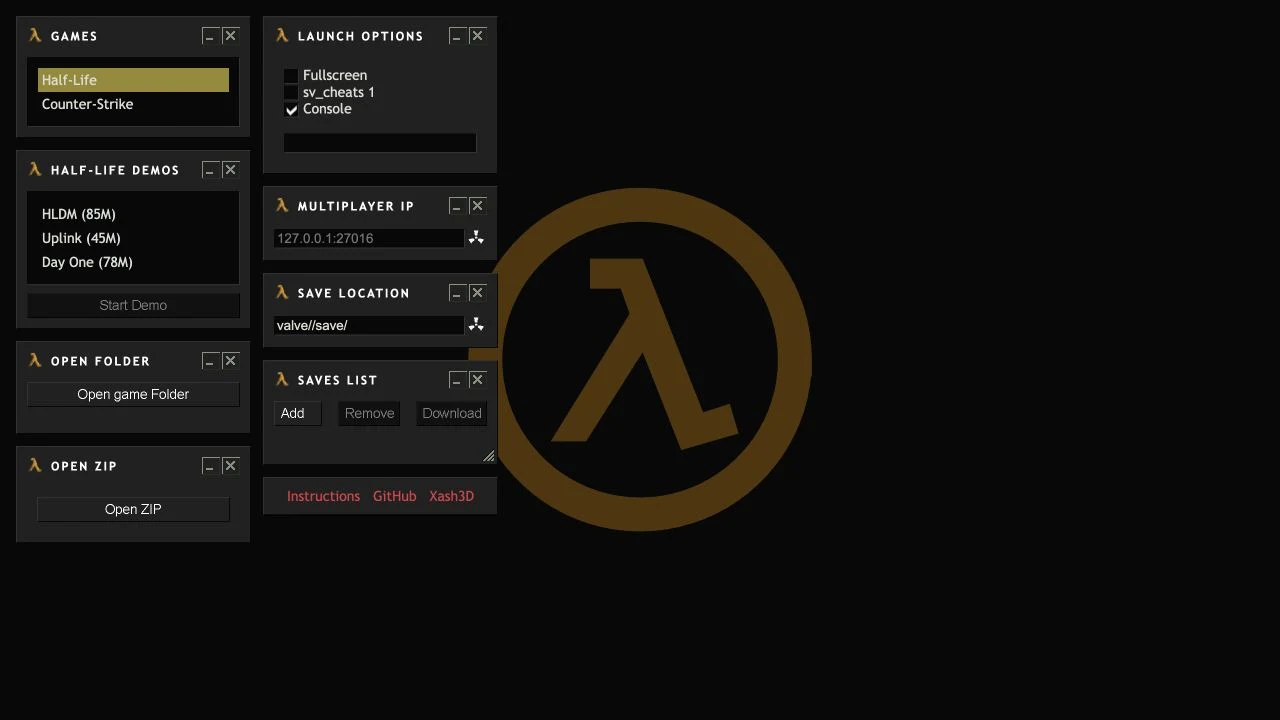
Task: Collapse the Games panel with minimize button
Action: 209,36
